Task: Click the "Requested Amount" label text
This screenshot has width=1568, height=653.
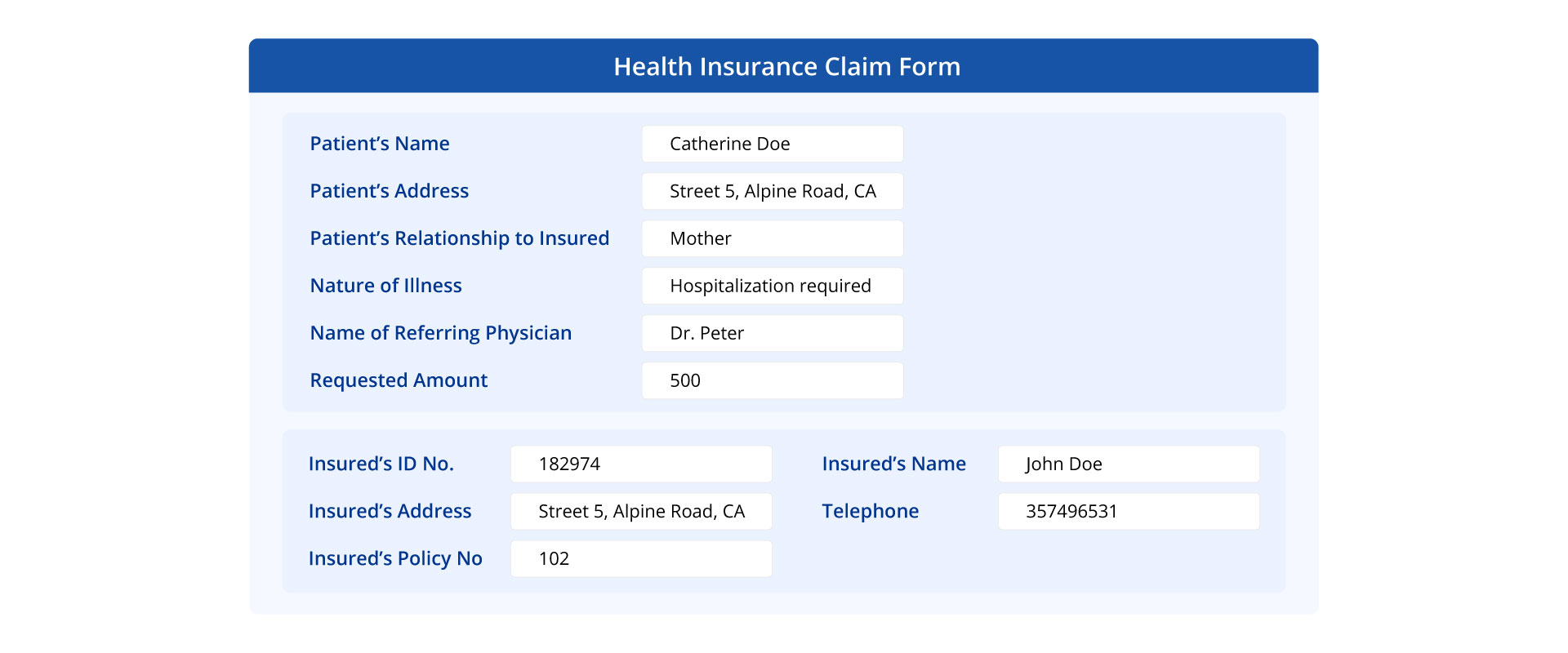Action: point(399,380)
